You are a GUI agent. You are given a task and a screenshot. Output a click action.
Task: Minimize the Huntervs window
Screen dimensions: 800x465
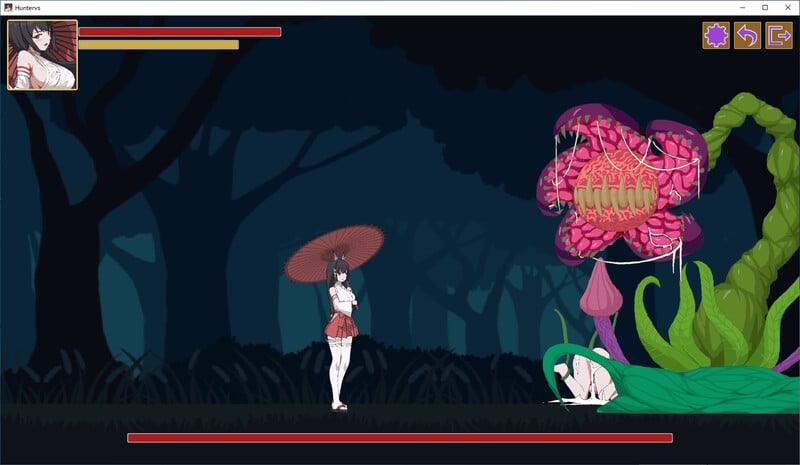742,8
